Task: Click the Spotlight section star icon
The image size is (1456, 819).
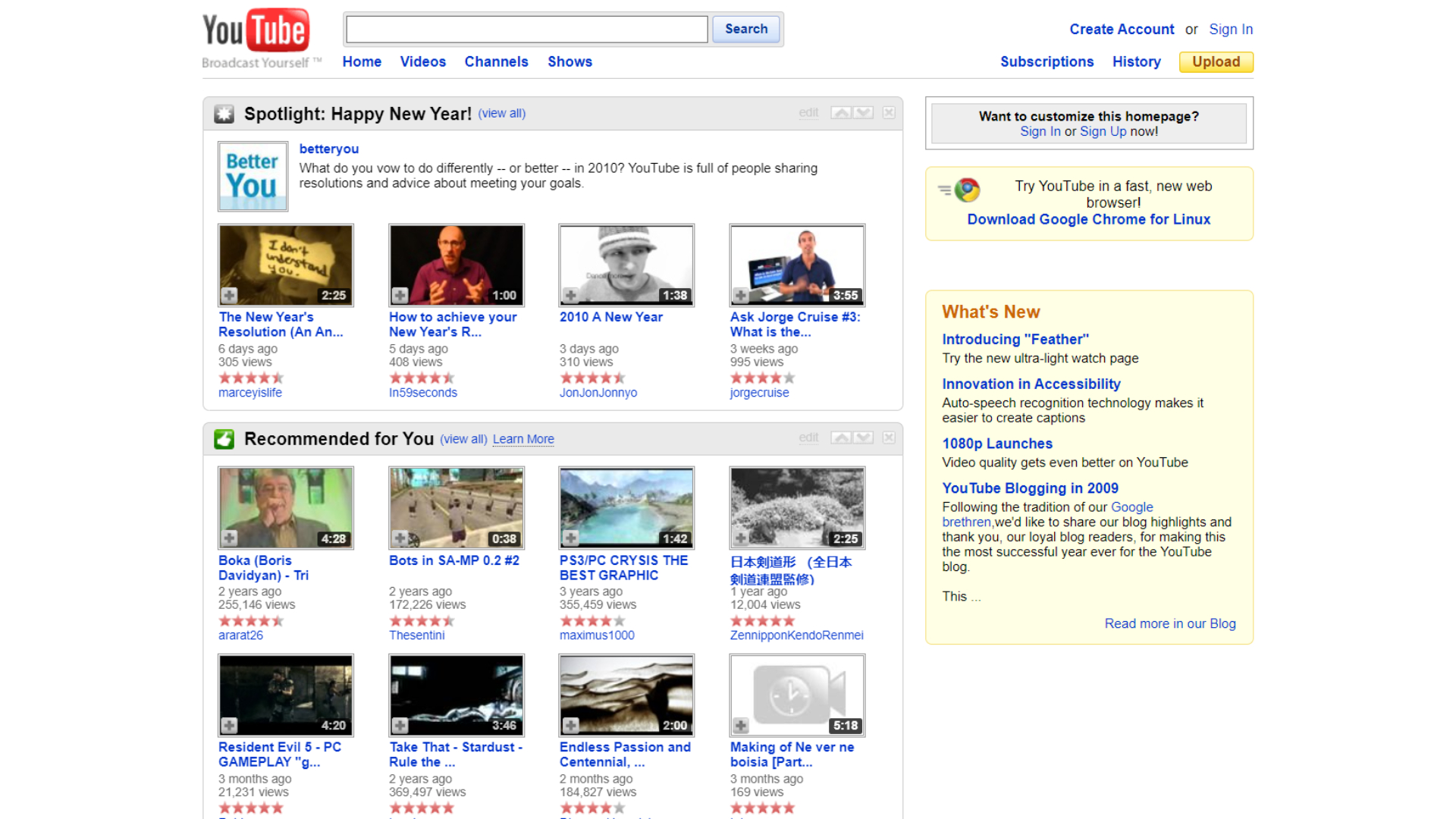Action: pyautogui.click(x=224, y=114)
